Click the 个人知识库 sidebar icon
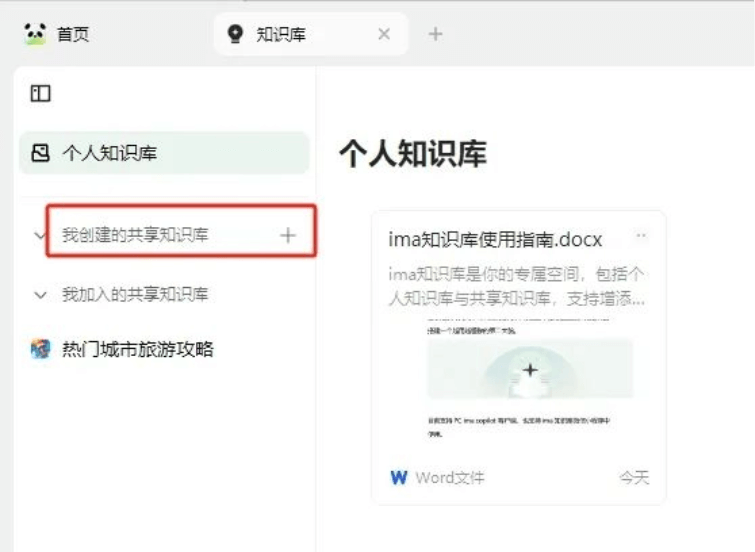Viewport: 755px width, 552px height. (40, 153)
